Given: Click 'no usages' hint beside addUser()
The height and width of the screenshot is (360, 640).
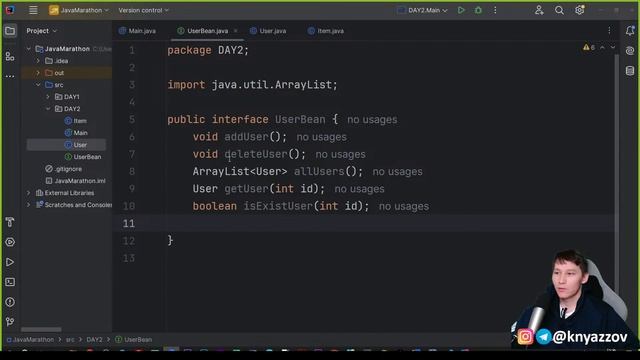Looking at the screenshot, I should pyautogui.click(x=322, y=137).
